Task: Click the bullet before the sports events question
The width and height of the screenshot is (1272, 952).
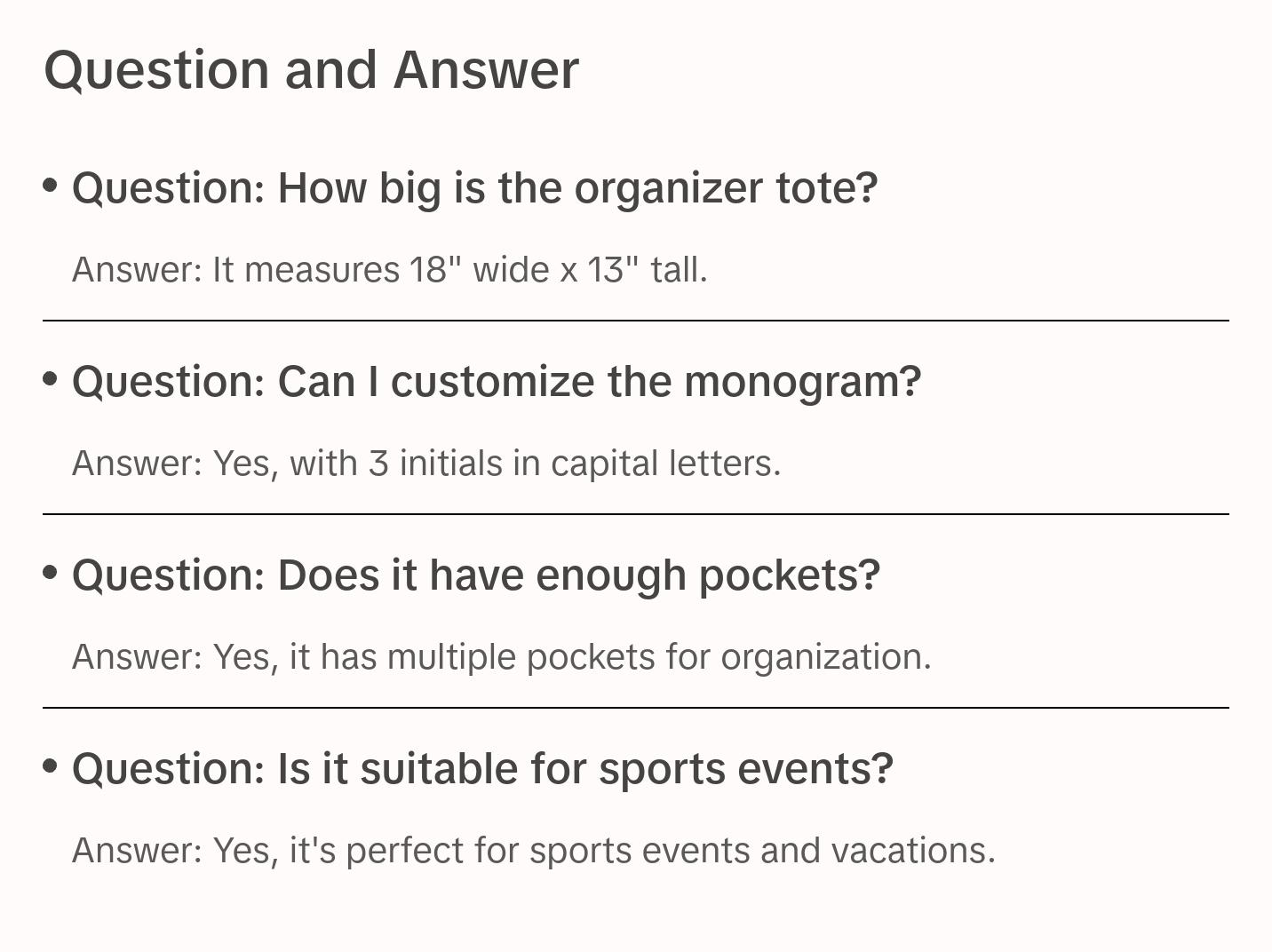Action: tap(51, 766)
